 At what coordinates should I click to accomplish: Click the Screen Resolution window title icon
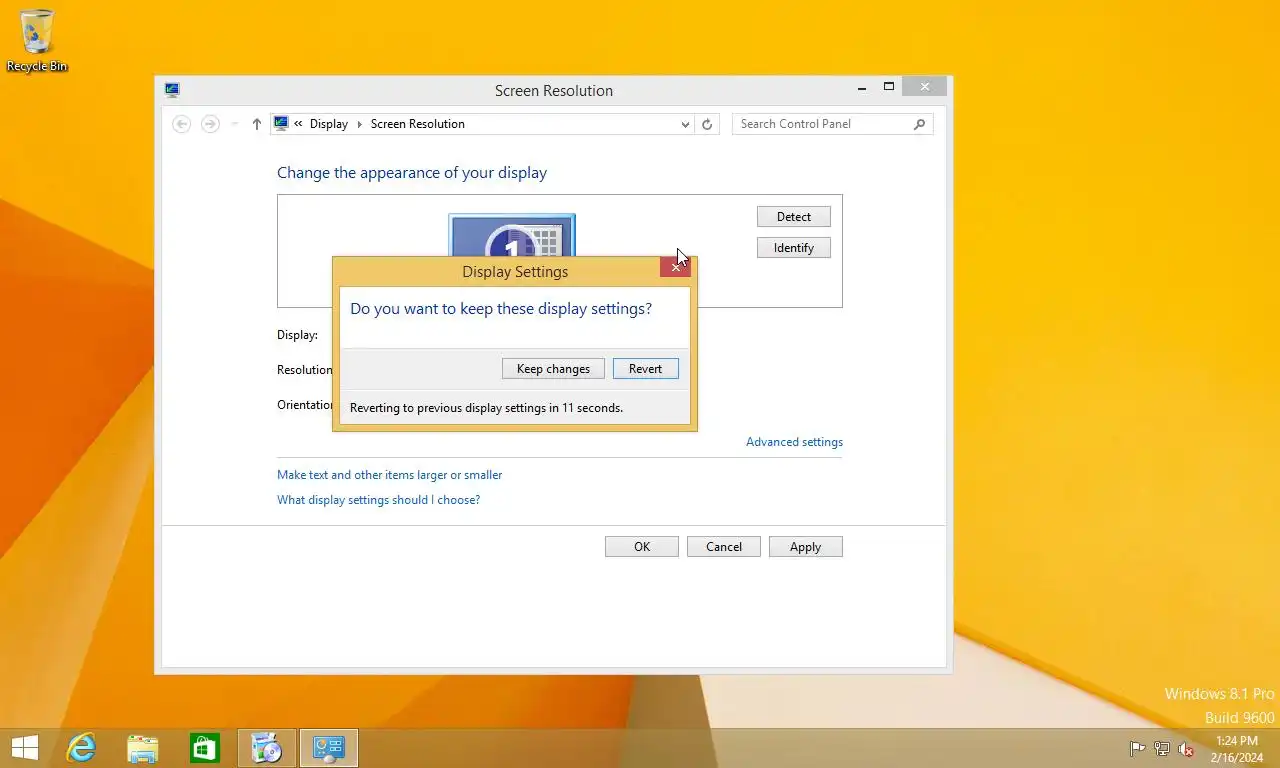click(x=172, y=90)
